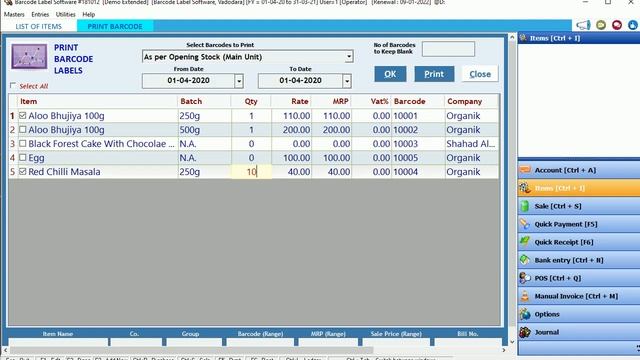The height and width of the screenshot is (360, 640).
Task: Open the To Date picker arrow
Action: pyautogui.click(x=347, y=81)
